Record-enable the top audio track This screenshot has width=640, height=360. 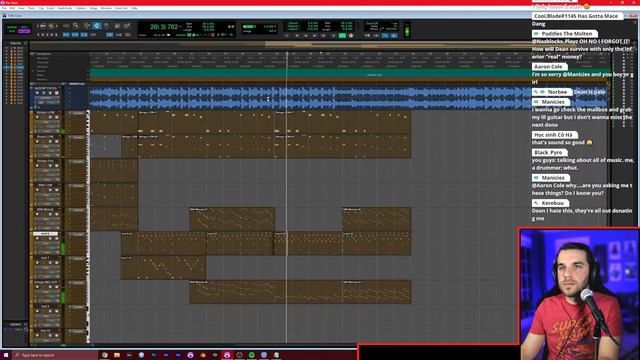tap(38, 93)
